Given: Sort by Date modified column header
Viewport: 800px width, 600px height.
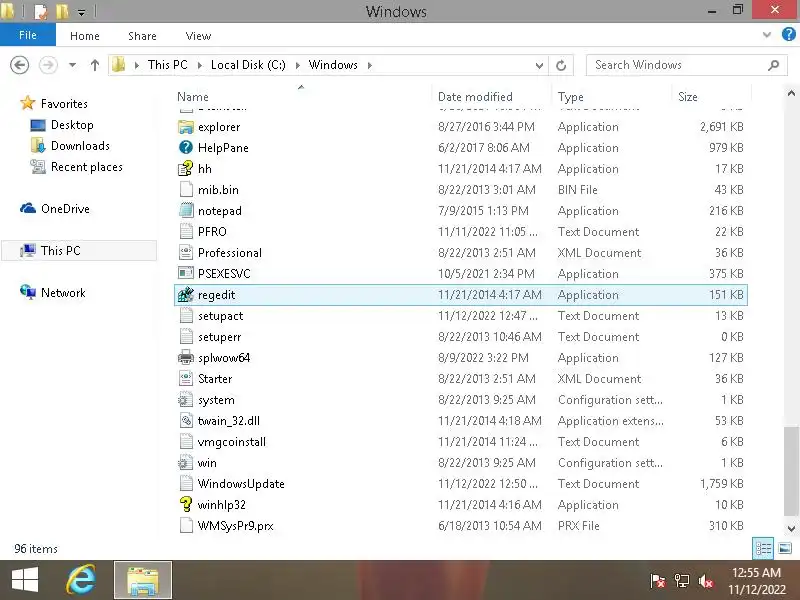Looking at the screenshot, I should [492, 97].
